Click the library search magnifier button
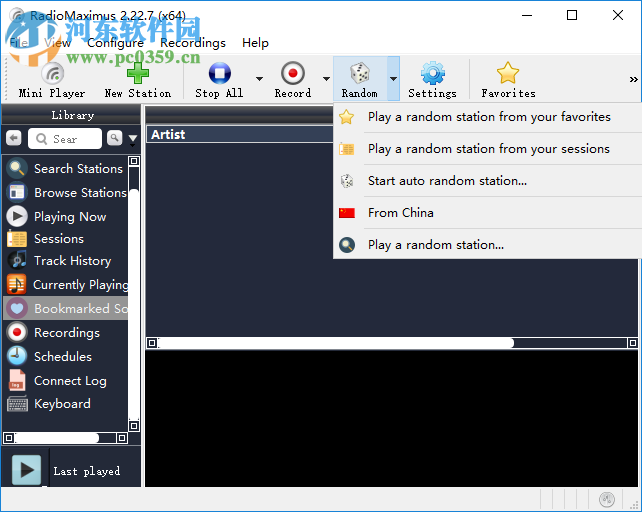642x512 pixels. pos(115,138)
